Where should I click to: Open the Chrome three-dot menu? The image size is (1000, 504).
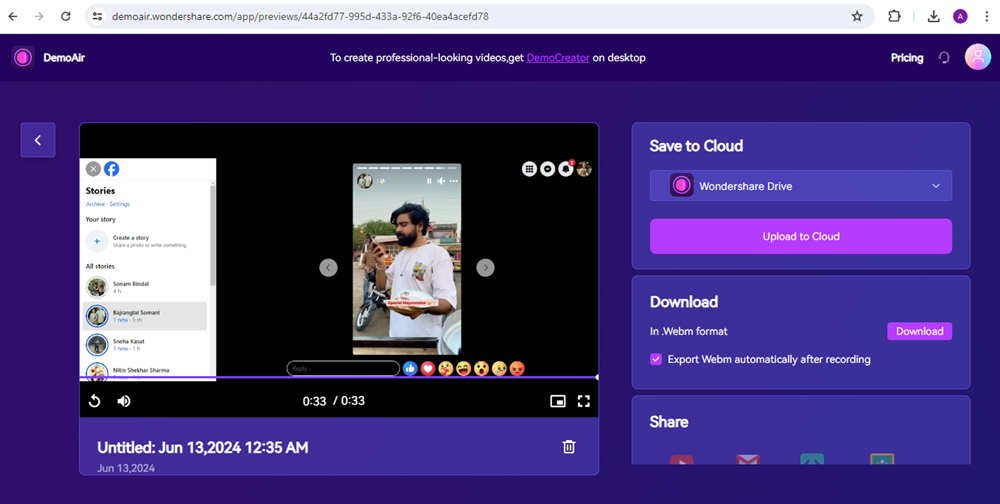986,17
